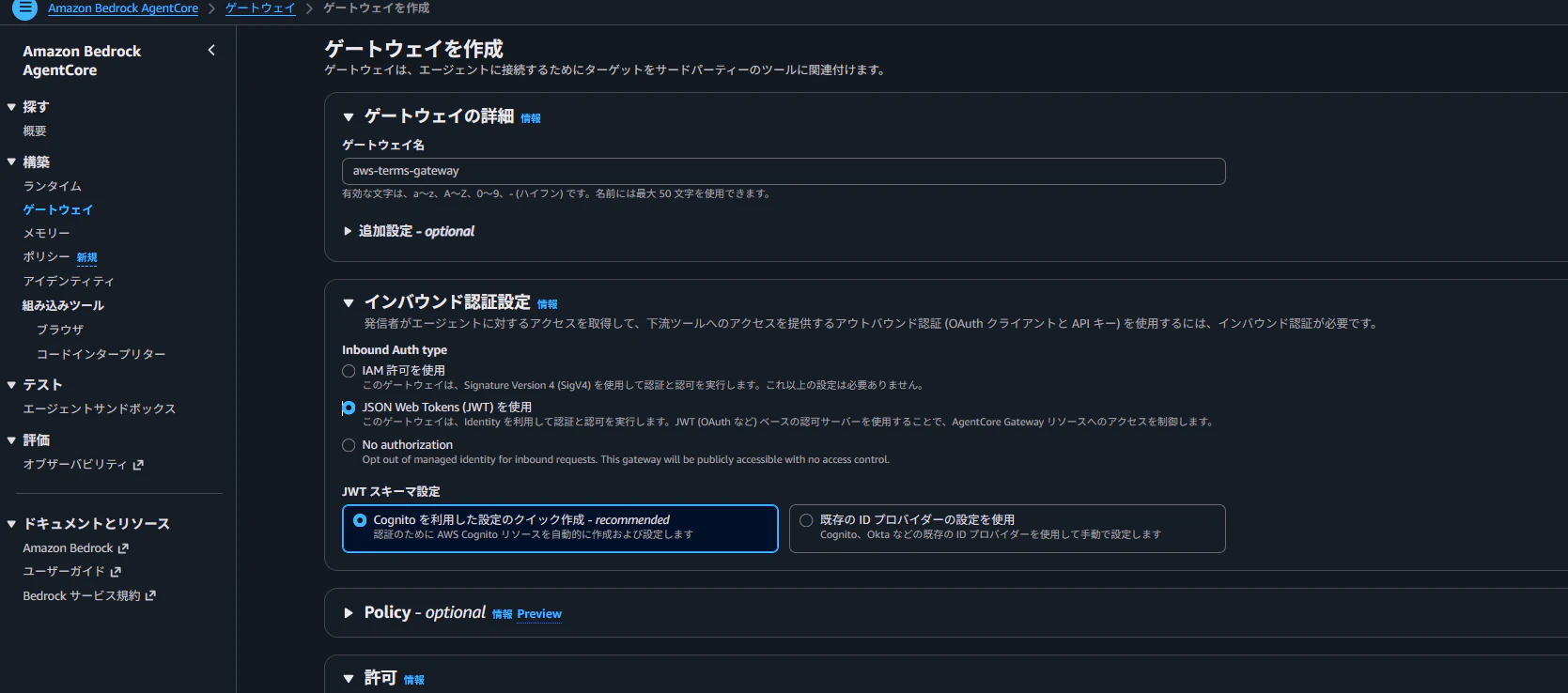This screenshot has width=1568, height=693.
Task: Collapse the ゲートウェイの詳細 section
Action: point(349,117)
